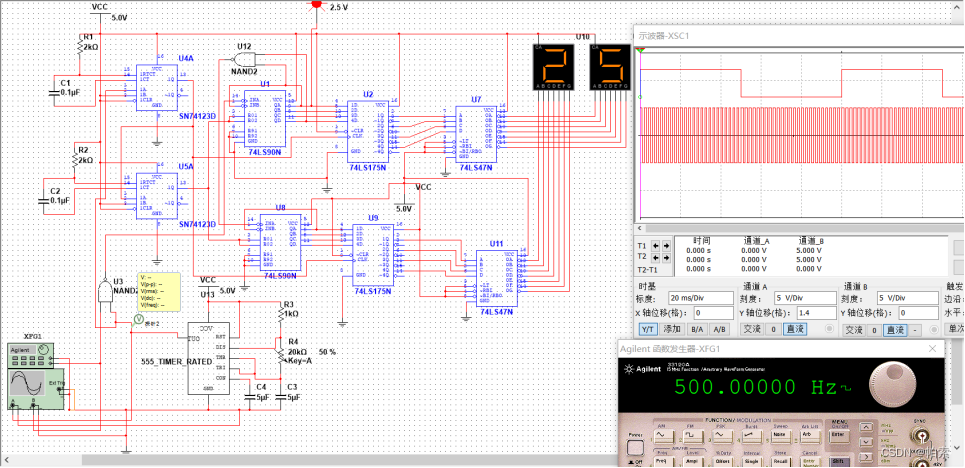The height and width of the screenshot is (468, 965).
Task: Select the U7 74LS47N decoder chip
Action: pyautogui.click(x=475, y=134)
